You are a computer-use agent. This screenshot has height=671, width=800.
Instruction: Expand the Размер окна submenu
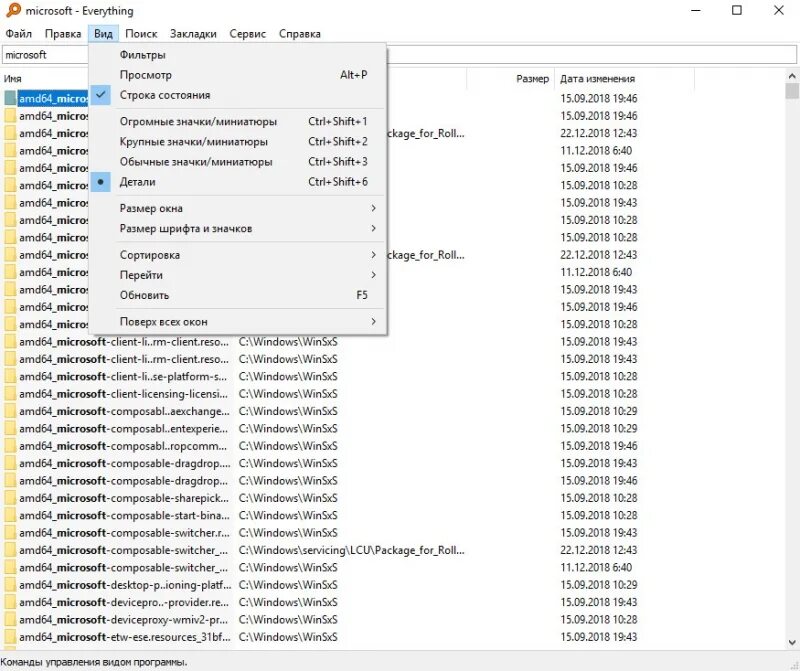click(x=237, y=208)
